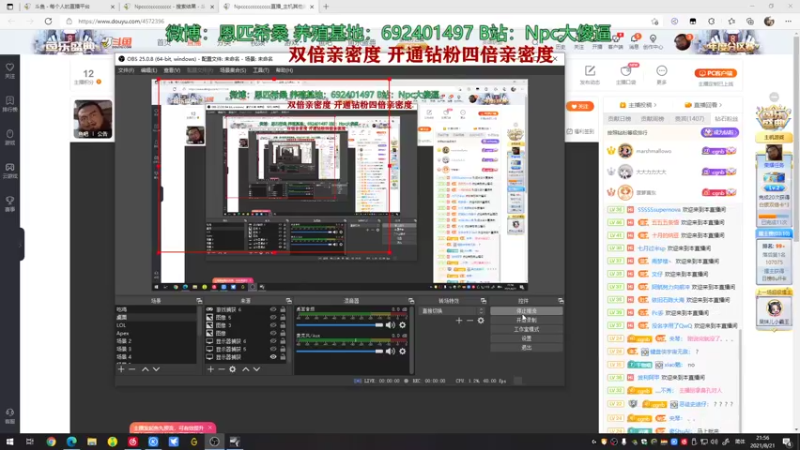
Task: Open OBS 编辑(E) menu
Action: (148, 70)
